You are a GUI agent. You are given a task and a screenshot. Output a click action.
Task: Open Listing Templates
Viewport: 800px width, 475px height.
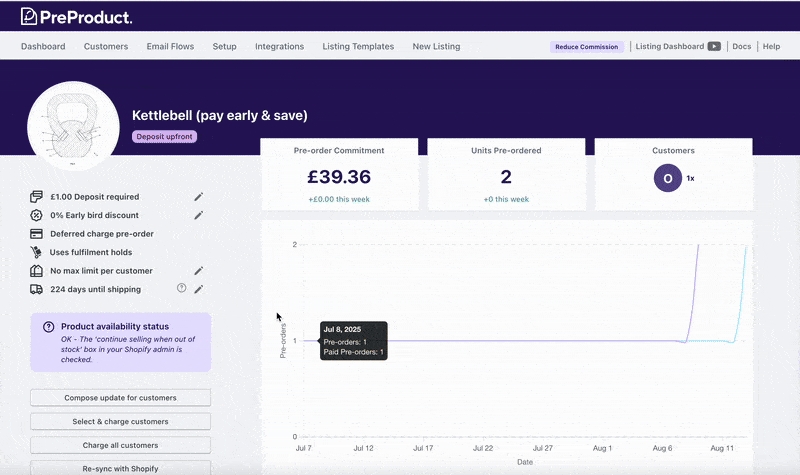pyautogui.click(x=358, y=46)
